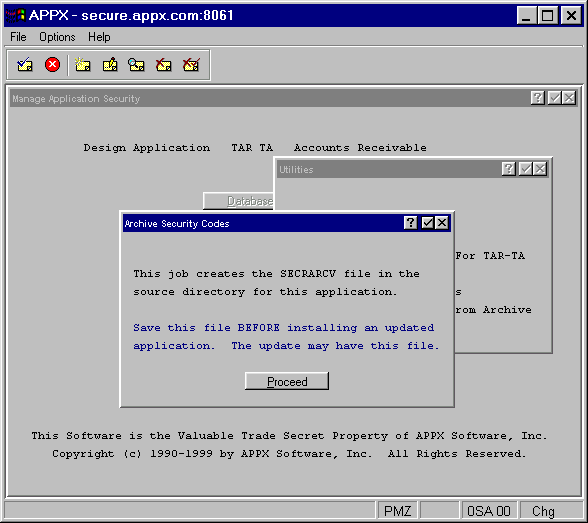The height and width of the screenshot is (523, 588).
Task: Click checkmark in Archive Security Codes title bar
Action: [428, 223]
